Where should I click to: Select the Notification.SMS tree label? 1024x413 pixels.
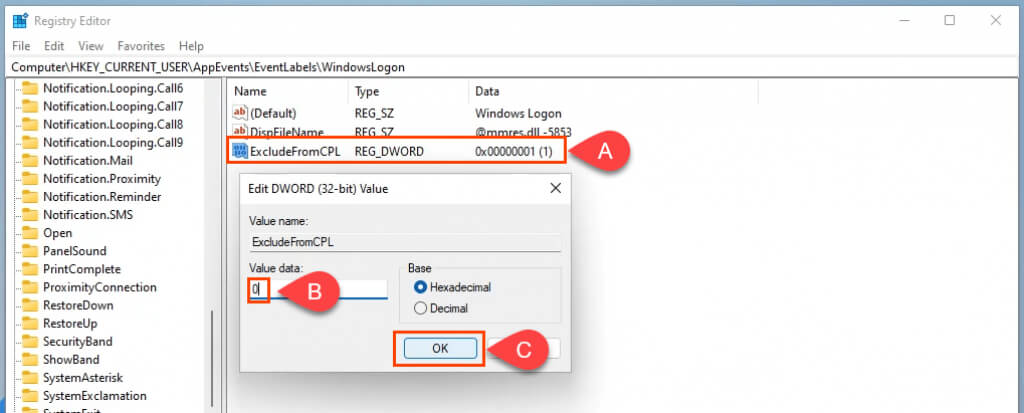pyautogui.click(x=88, y=214)
